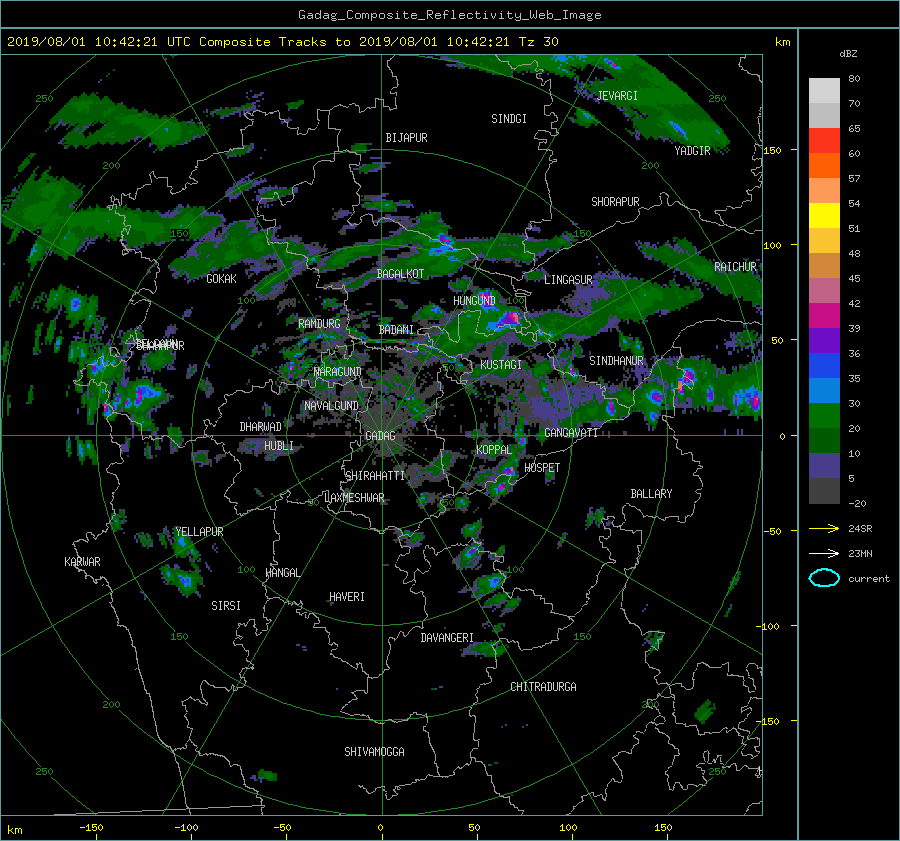Viewport: 900px width, 841px height.
Task: Click the KOPPAL city label
Action: tap(494, 450)
